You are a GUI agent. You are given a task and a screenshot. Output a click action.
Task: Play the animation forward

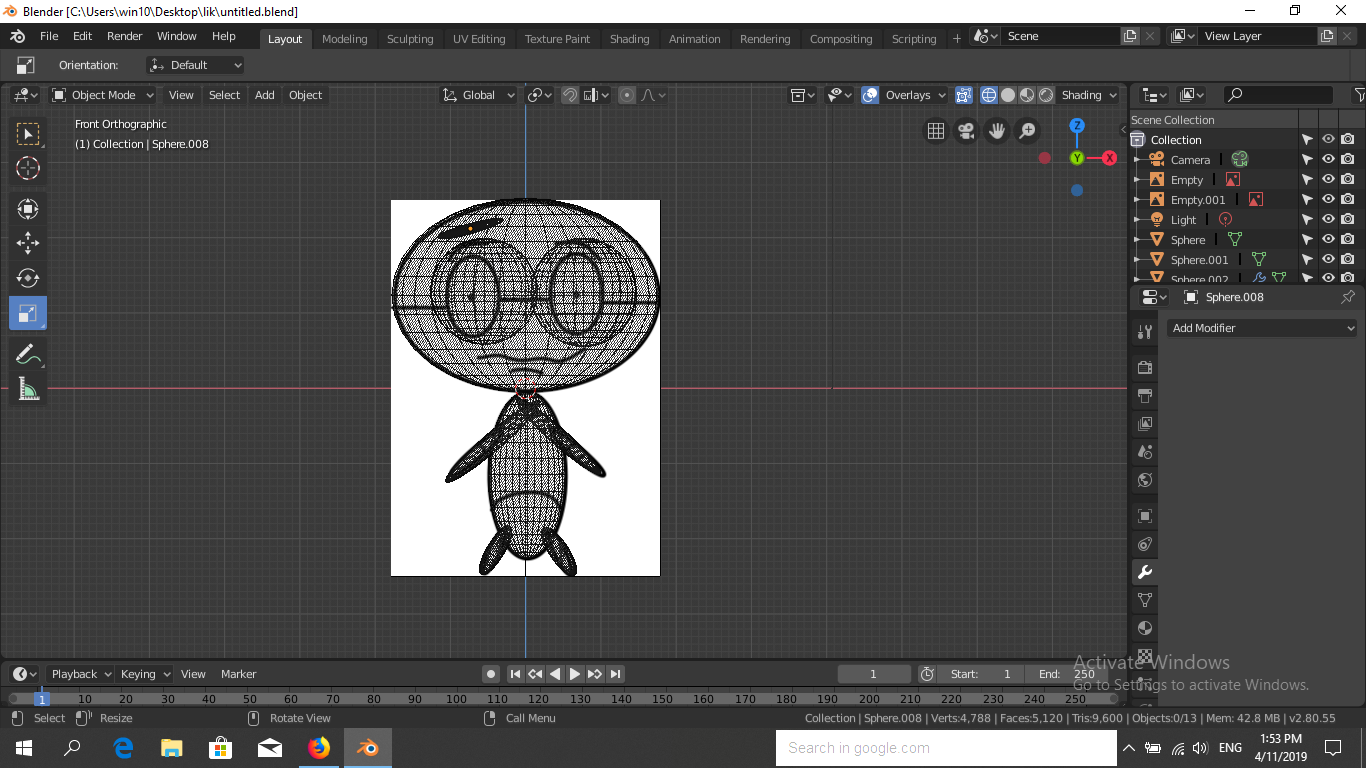(575, 674)
